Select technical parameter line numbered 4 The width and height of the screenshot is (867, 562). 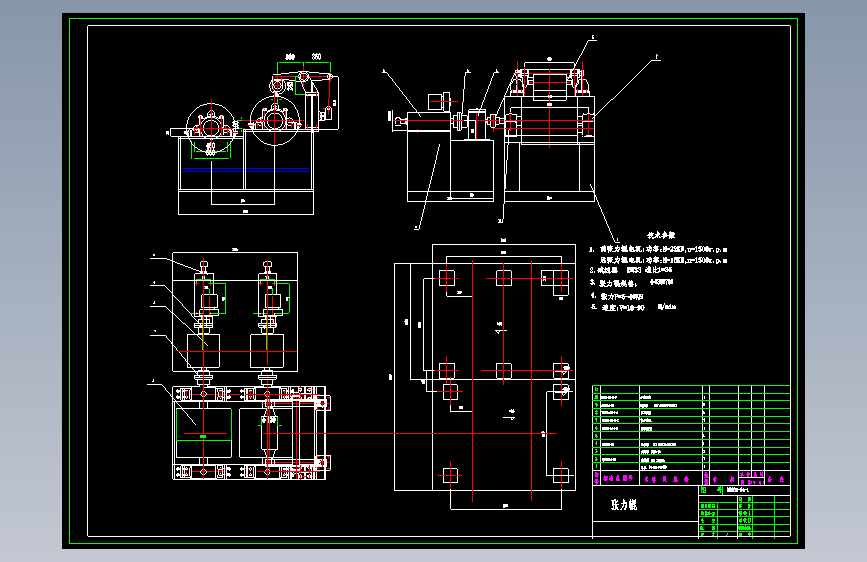click(x=617, y=296)
